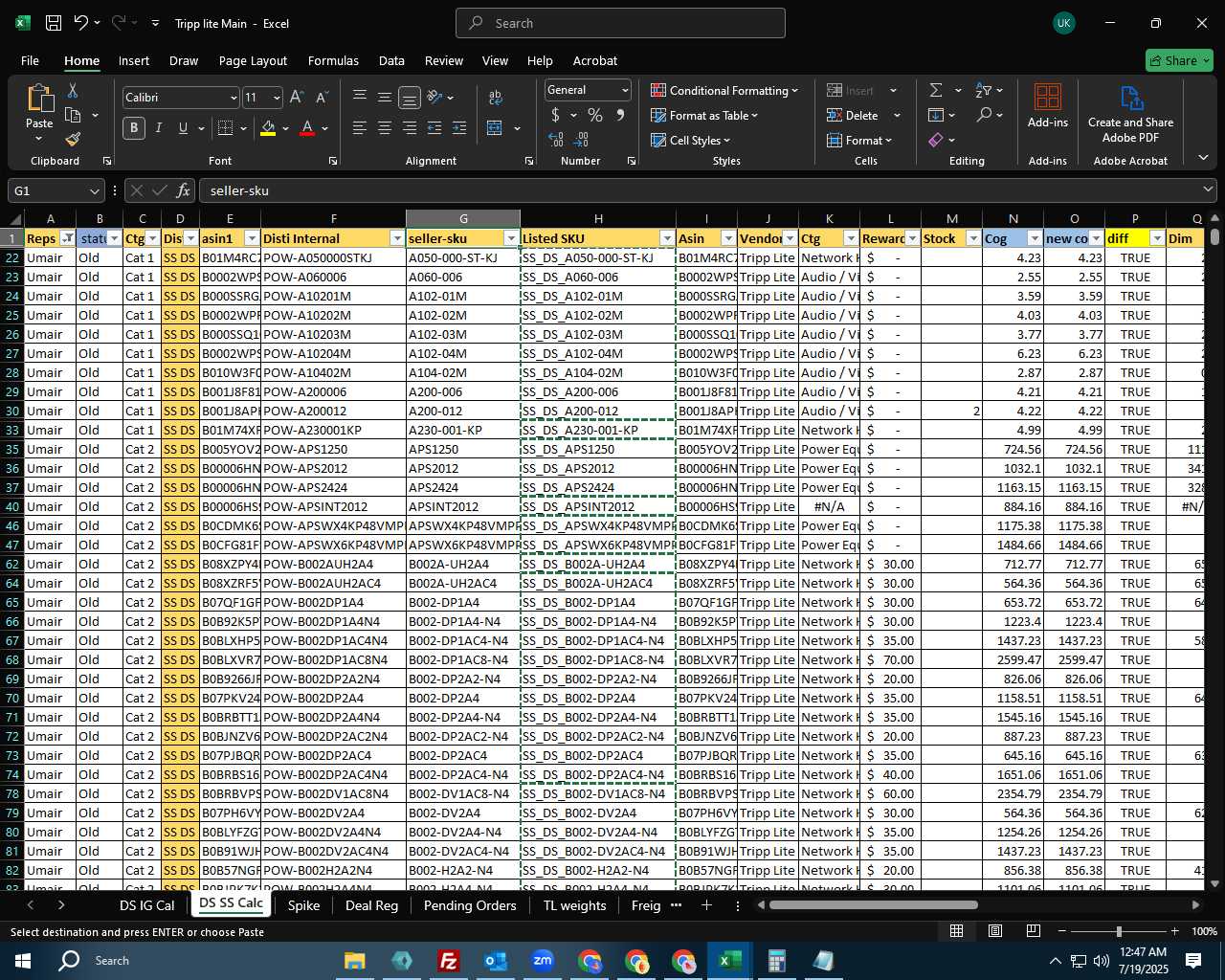
Task: Open Zoom from the taskbar
Action: click(x=543, y=961)
